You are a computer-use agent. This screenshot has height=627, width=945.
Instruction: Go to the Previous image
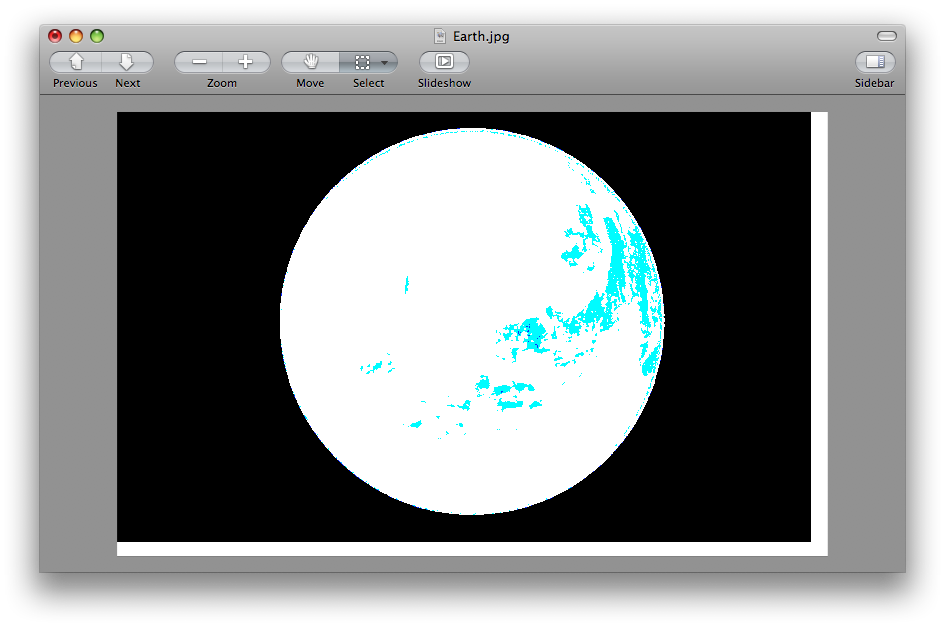[x=75, y=62]
